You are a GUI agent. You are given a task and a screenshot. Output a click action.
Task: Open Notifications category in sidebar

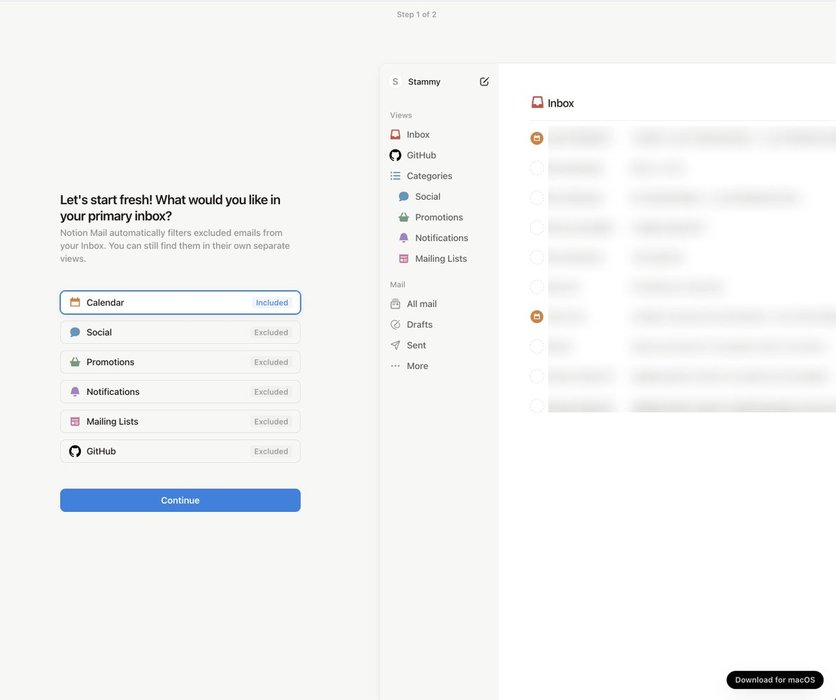coord(441,238)
